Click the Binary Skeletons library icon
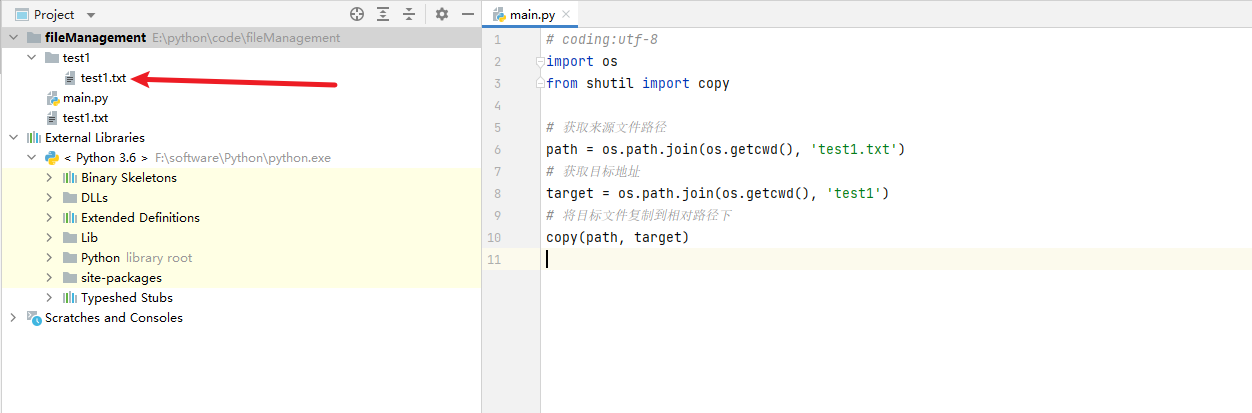 (x=70, y=177)
